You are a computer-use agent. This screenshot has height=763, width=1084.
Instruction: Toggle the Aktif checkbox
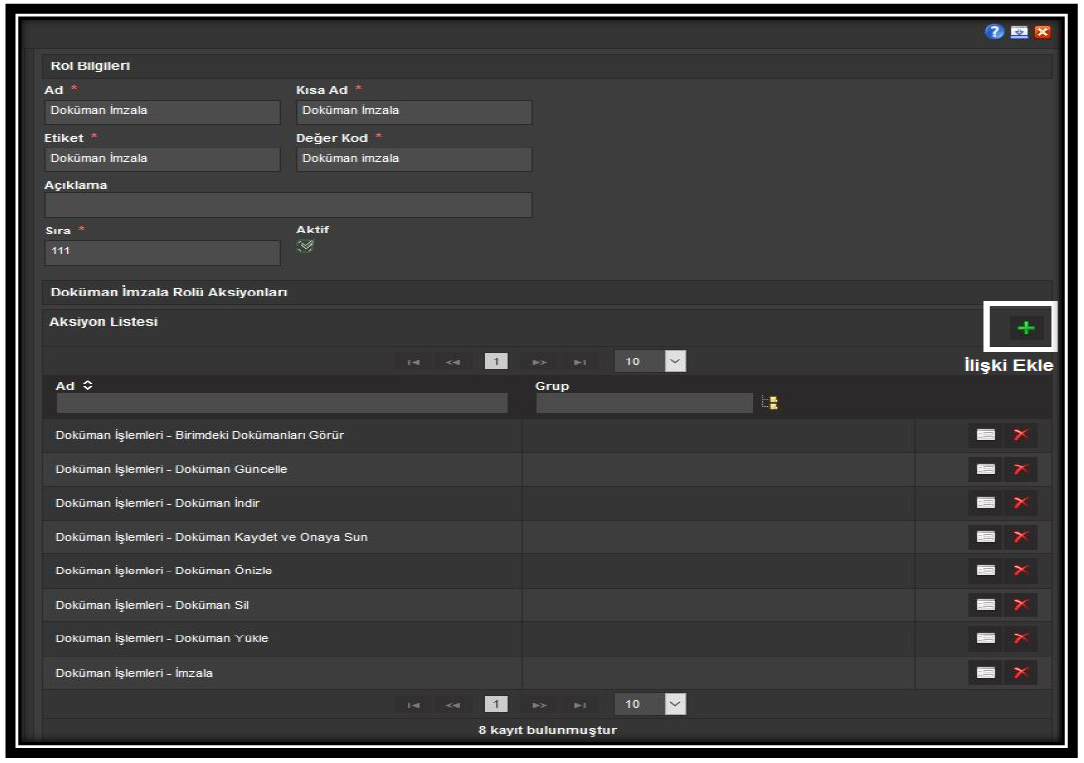tap(305, 247)
